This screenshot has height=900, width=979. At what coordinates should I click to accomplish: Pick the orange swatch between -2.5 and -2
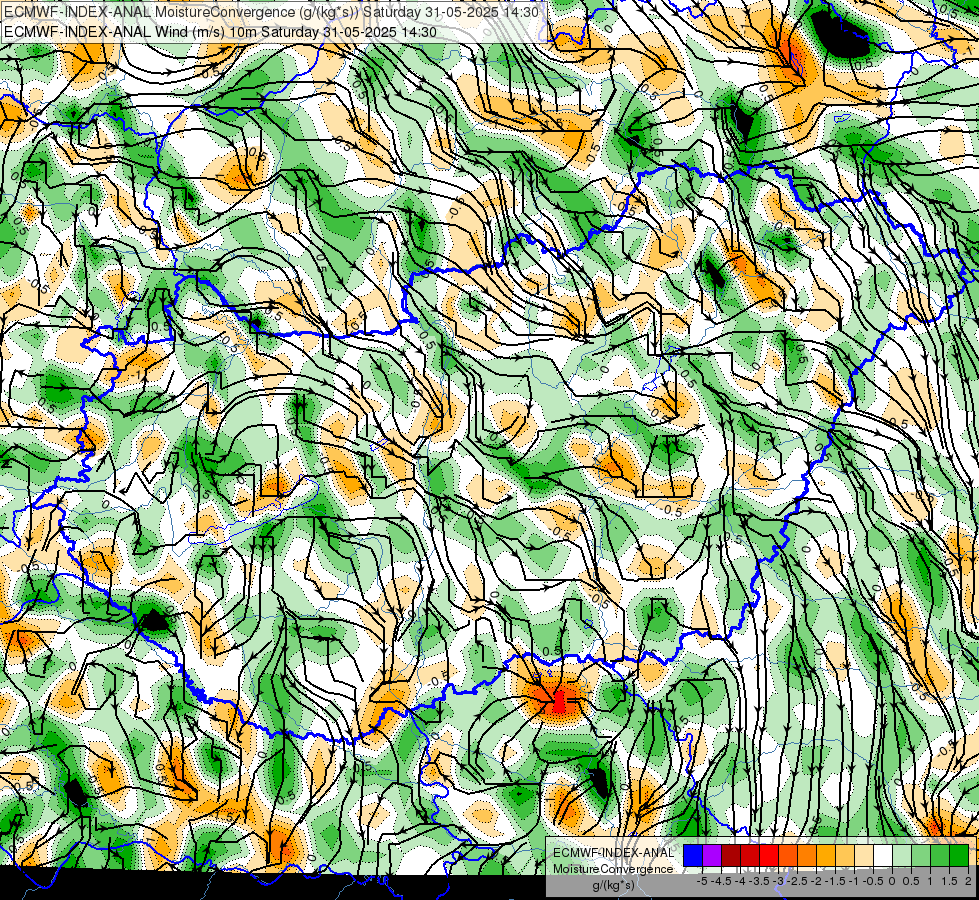[x=807, y=855]
